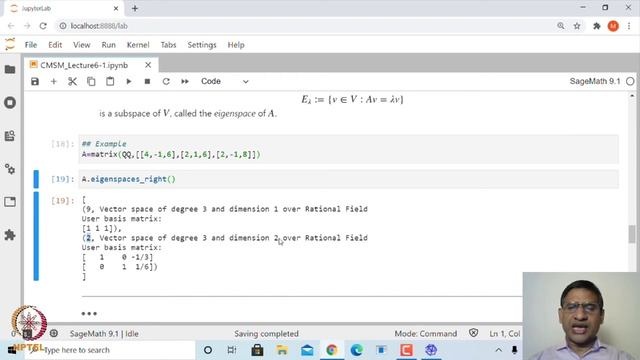Click the notebook vertical scrollbar thumb
The image size is (640, 360).
631,234
